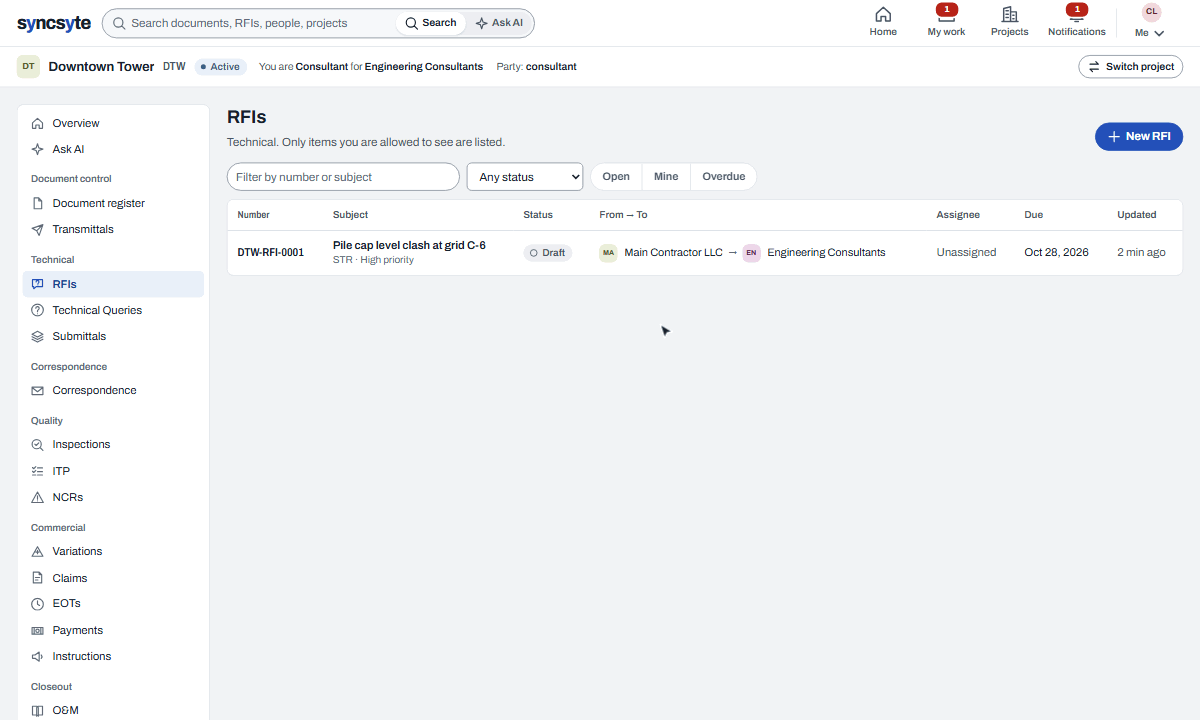
Task: Open My work from the top bar
Action: click(x=946, y=22)
